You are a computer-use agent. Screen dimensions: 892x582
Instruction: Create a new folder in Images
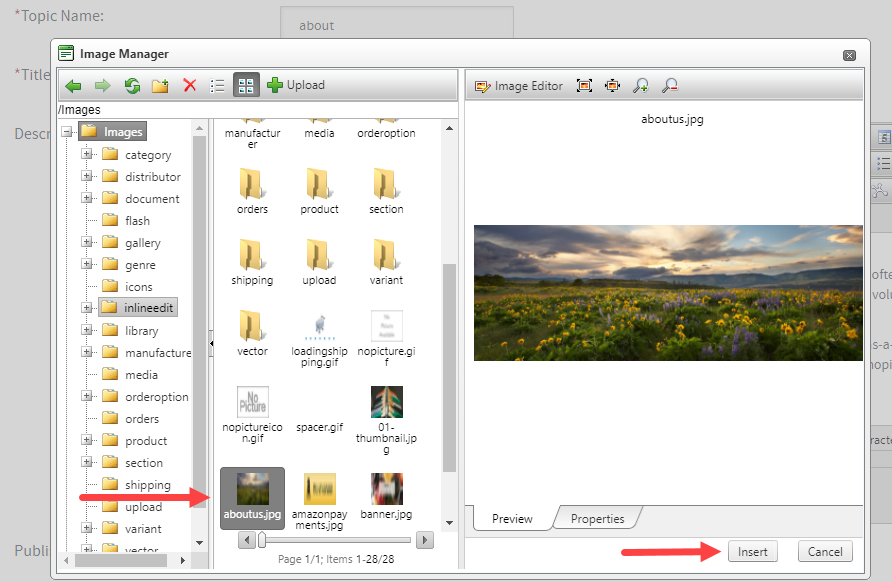(159, 85)
